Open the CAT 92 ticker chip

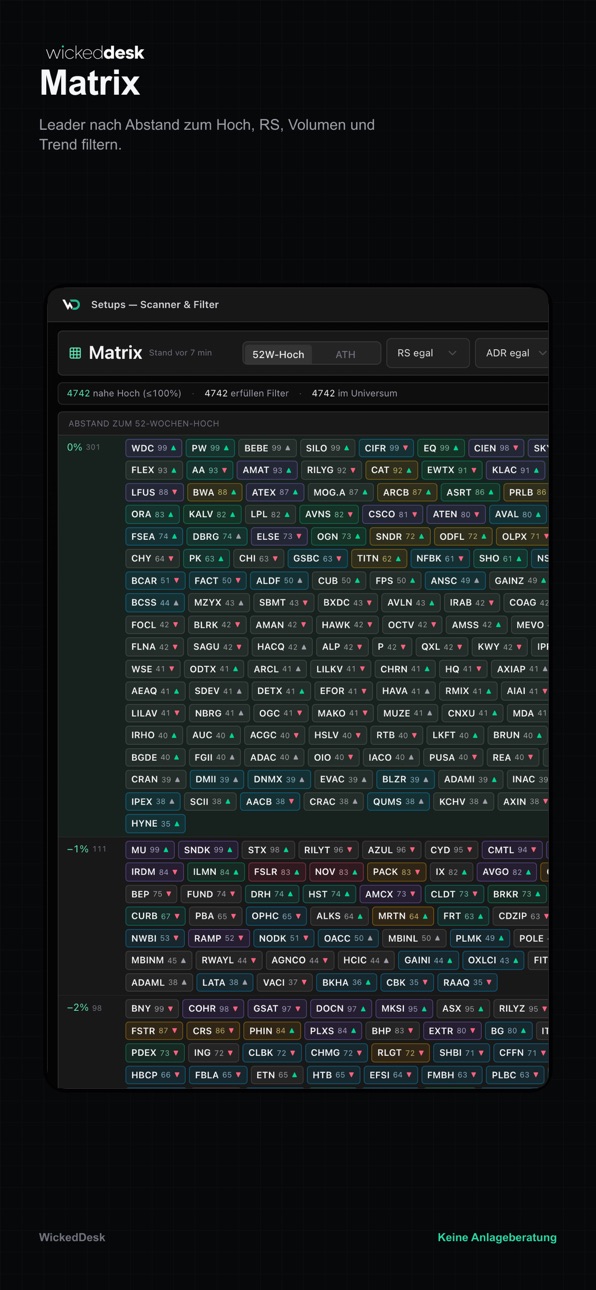[x=391, y=470]
